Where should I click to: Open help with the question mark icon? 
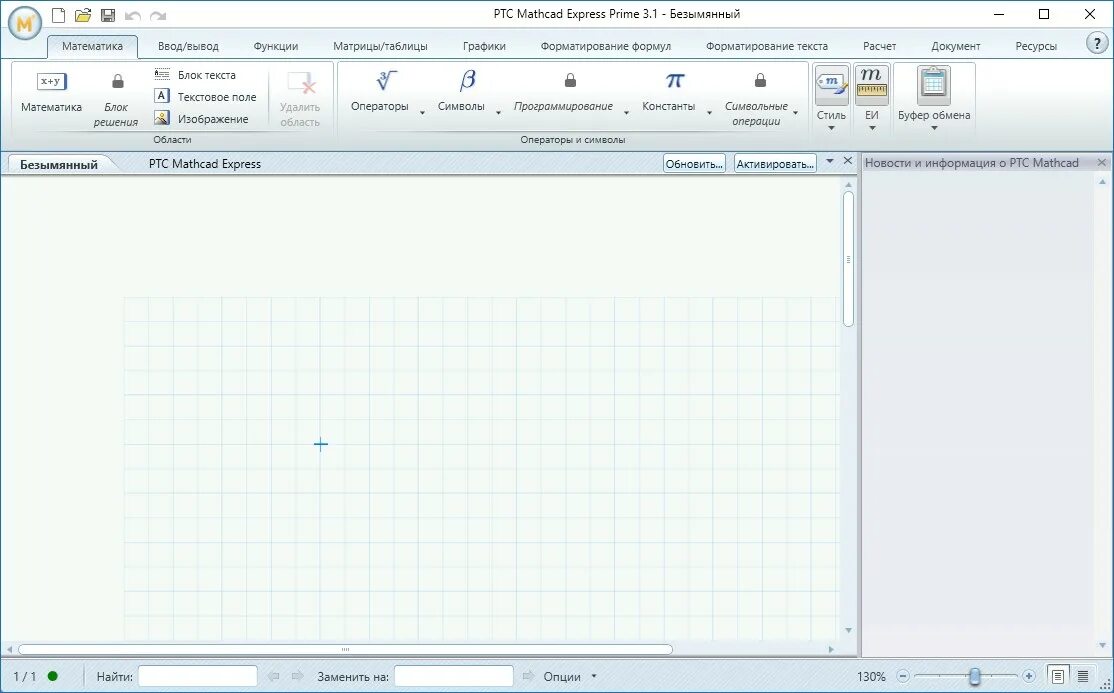(1097, 44)
